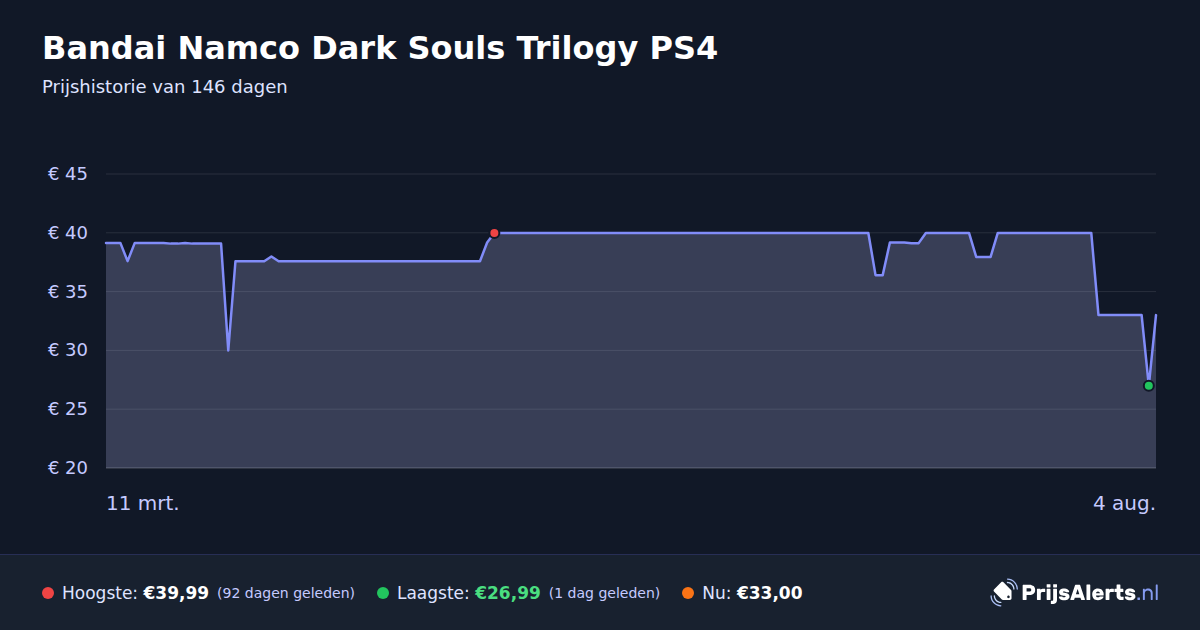Click the € 40 y-axis label
The height and width of the screenshot is (630, 1200).
68,233
